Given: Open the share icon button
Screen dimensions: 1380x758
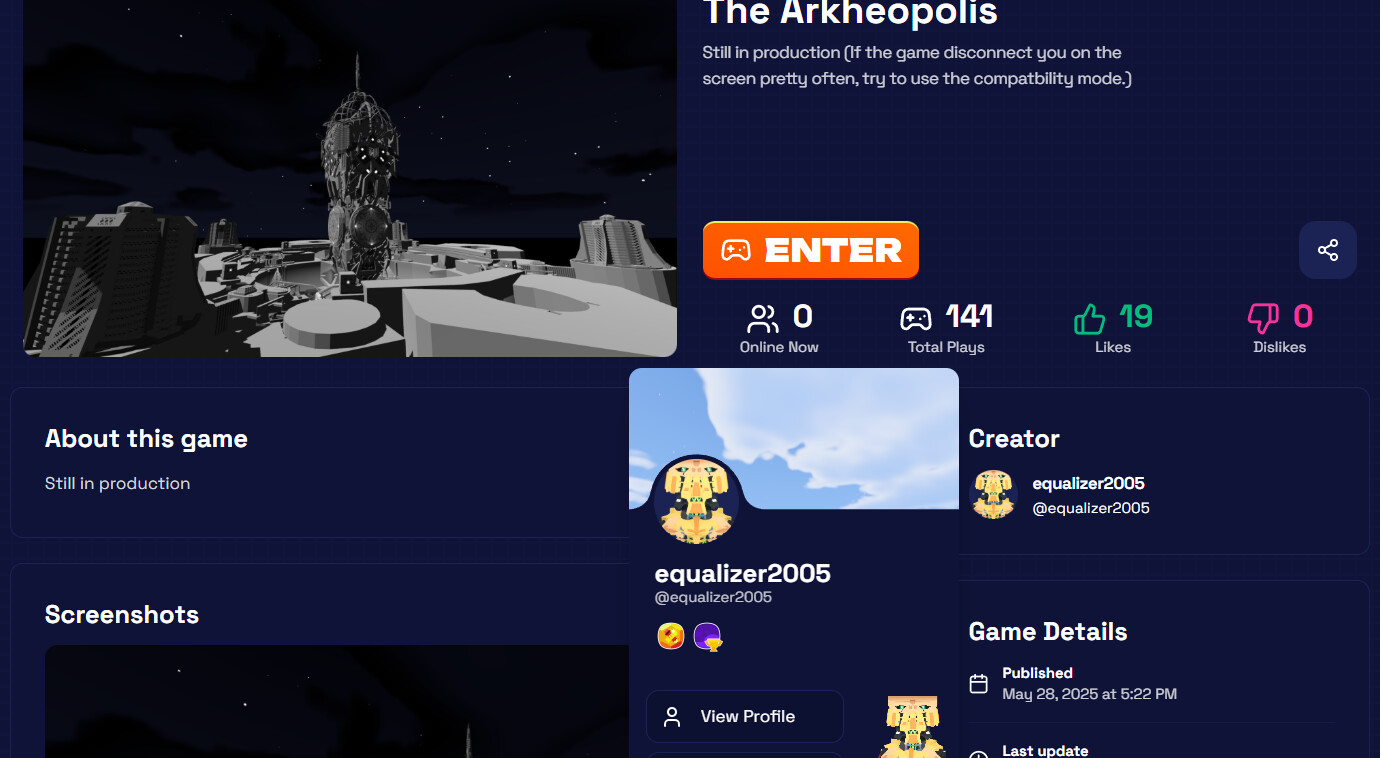Looking at the screenshot, I should [x=1328, y=250].
